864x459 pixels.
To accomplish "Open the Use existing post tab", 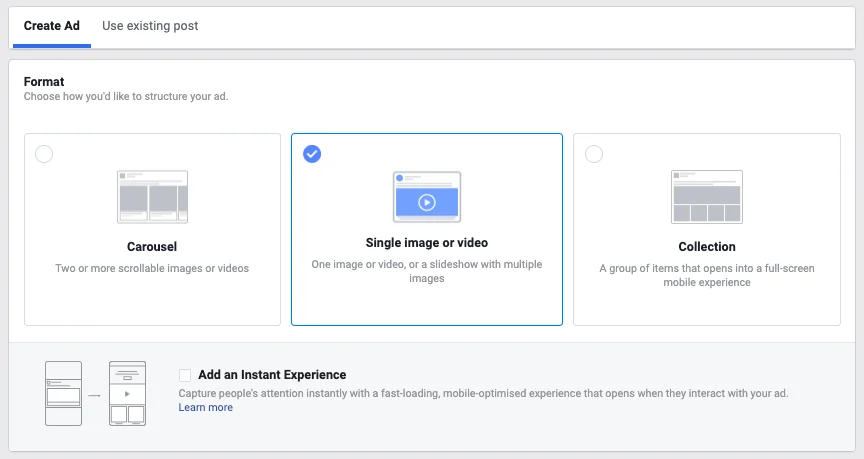I will [150, 26].
